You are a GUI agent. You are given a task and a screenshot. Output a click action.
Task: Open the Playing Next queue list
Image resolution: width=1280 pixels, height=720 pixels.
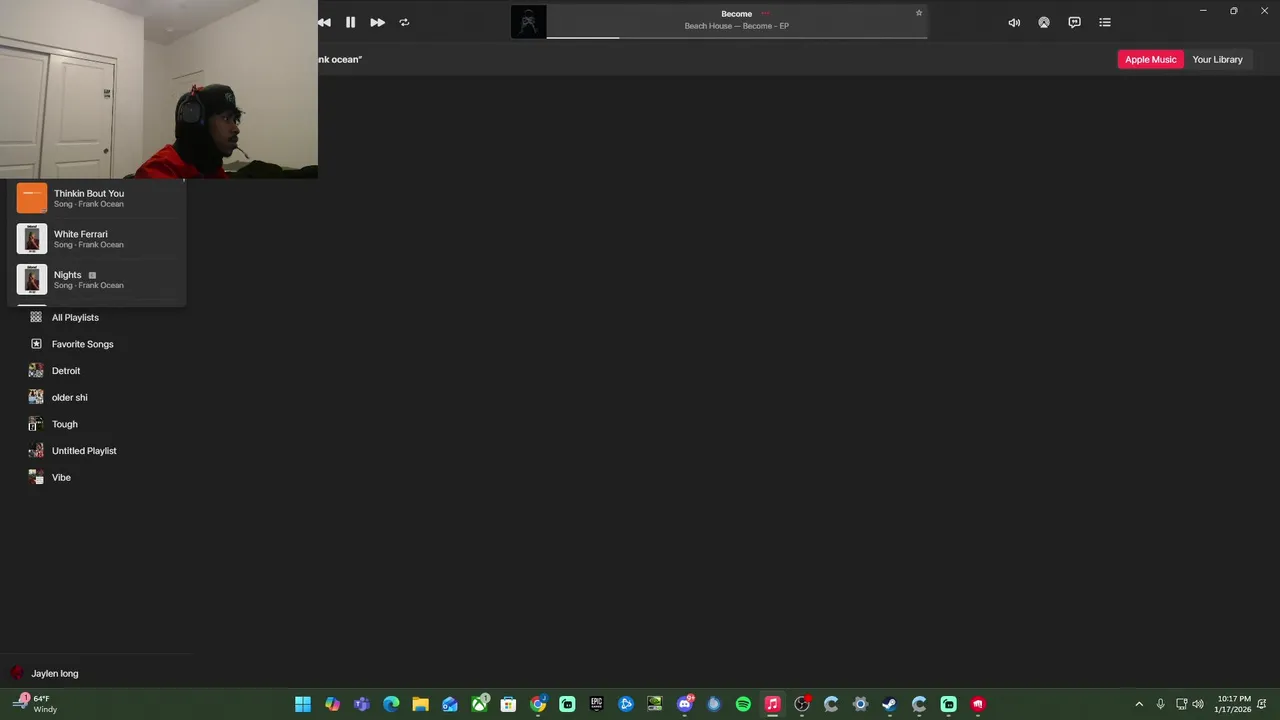[1105, 22]
